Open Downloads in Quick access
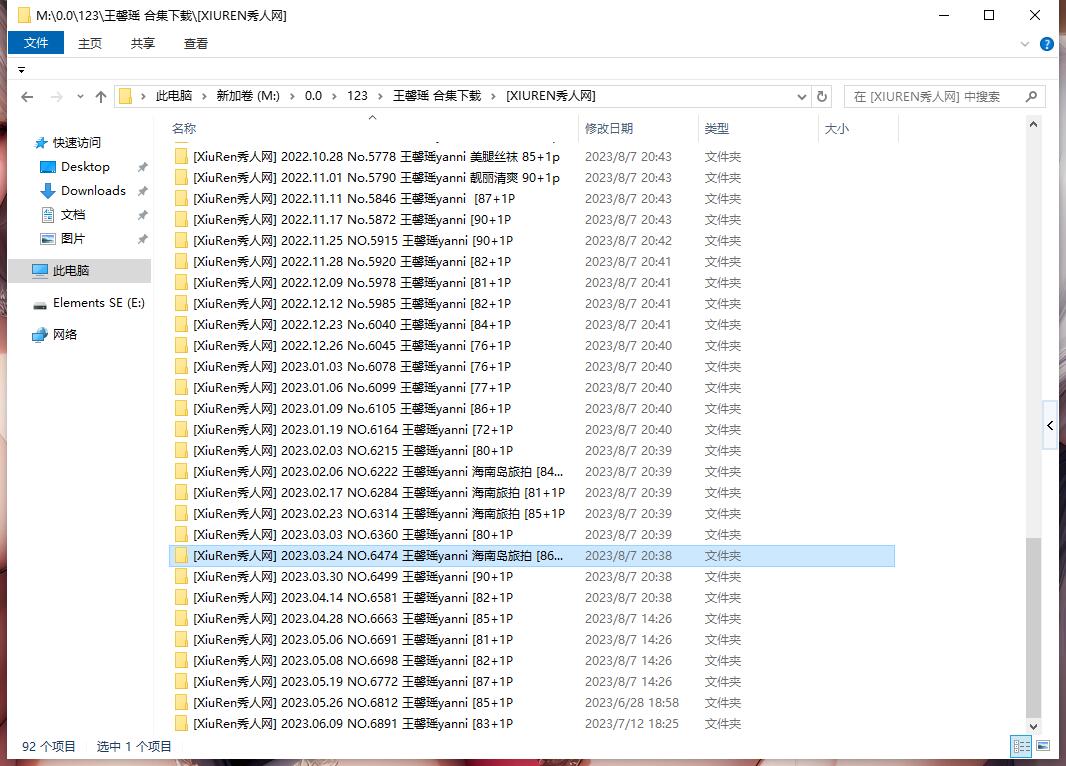This screenshot has height=766, width=1066. 93,191
